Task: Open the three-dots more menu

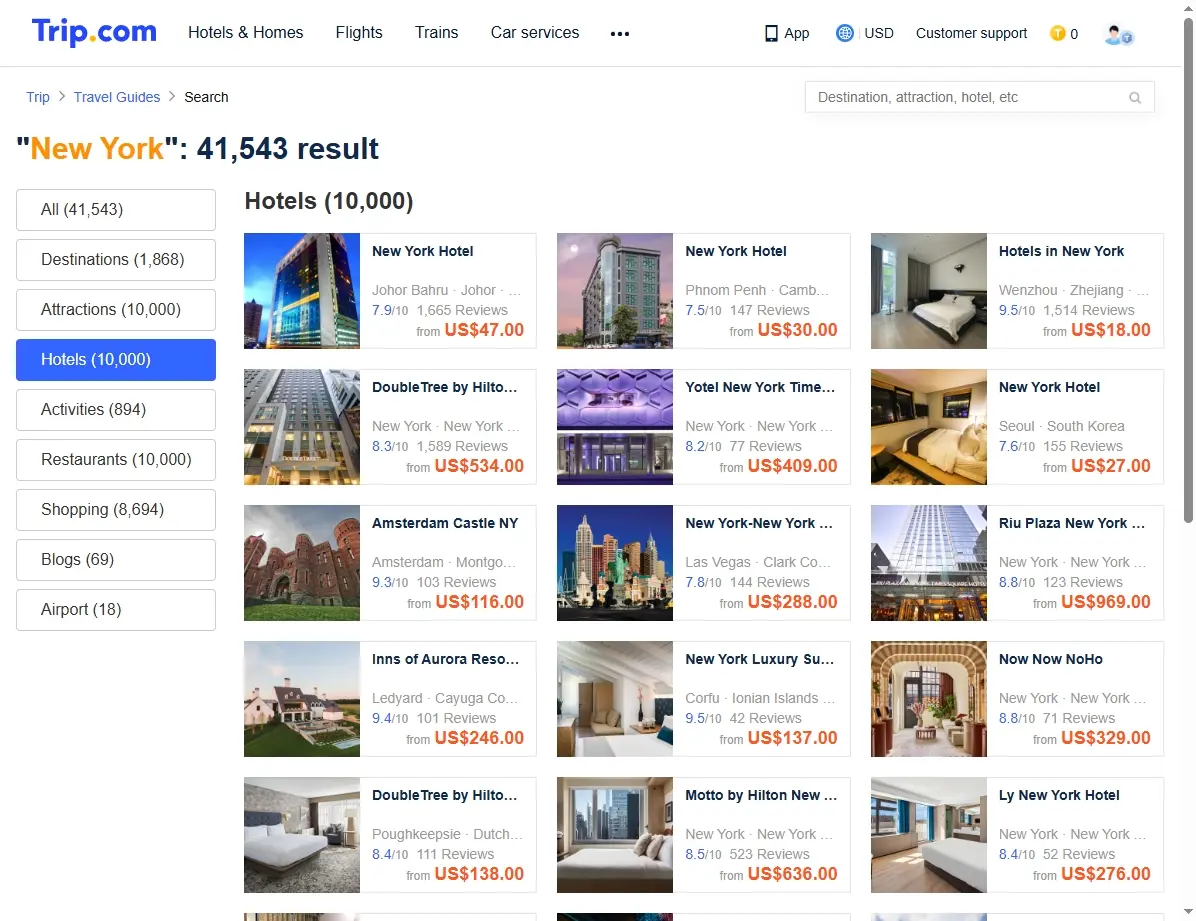Action: [619, 34]
